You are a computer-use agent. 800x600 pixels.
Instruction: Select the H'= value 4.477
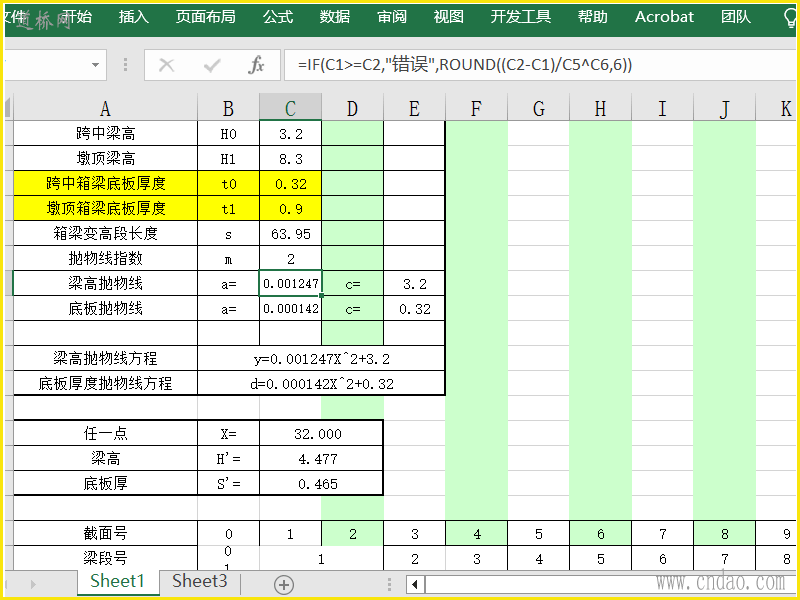pos(321,458)
